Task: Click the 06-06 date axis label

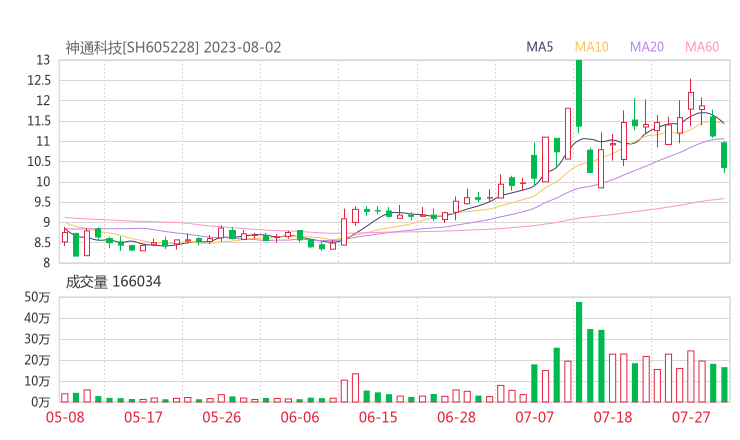Action: (x=300, y=417)
